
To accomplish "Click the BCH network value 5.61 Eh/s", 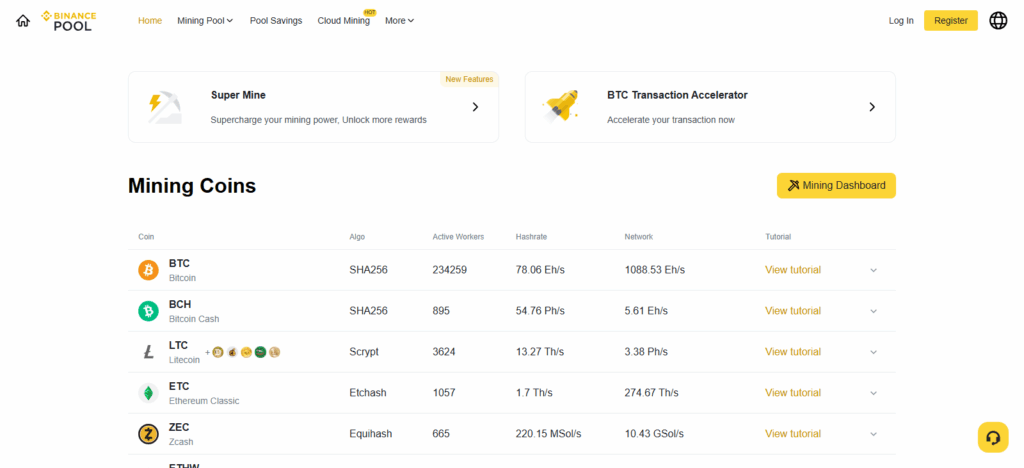I will click(x=646, y=311).
